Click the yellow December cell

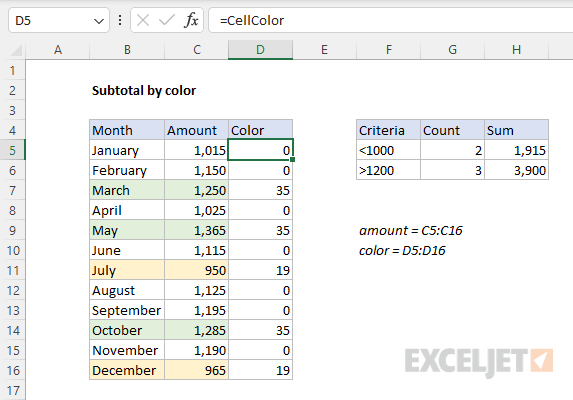[127, 370]
